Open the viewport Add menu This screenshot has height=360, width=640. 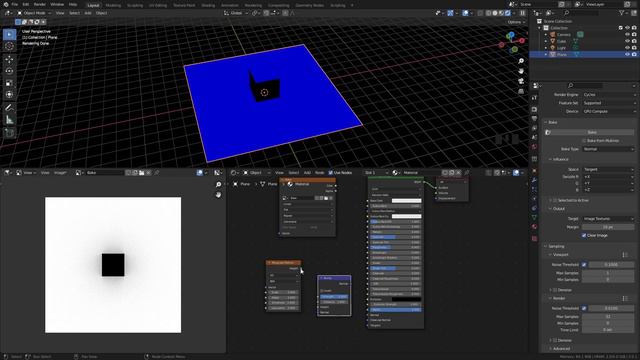coord(88,13)
